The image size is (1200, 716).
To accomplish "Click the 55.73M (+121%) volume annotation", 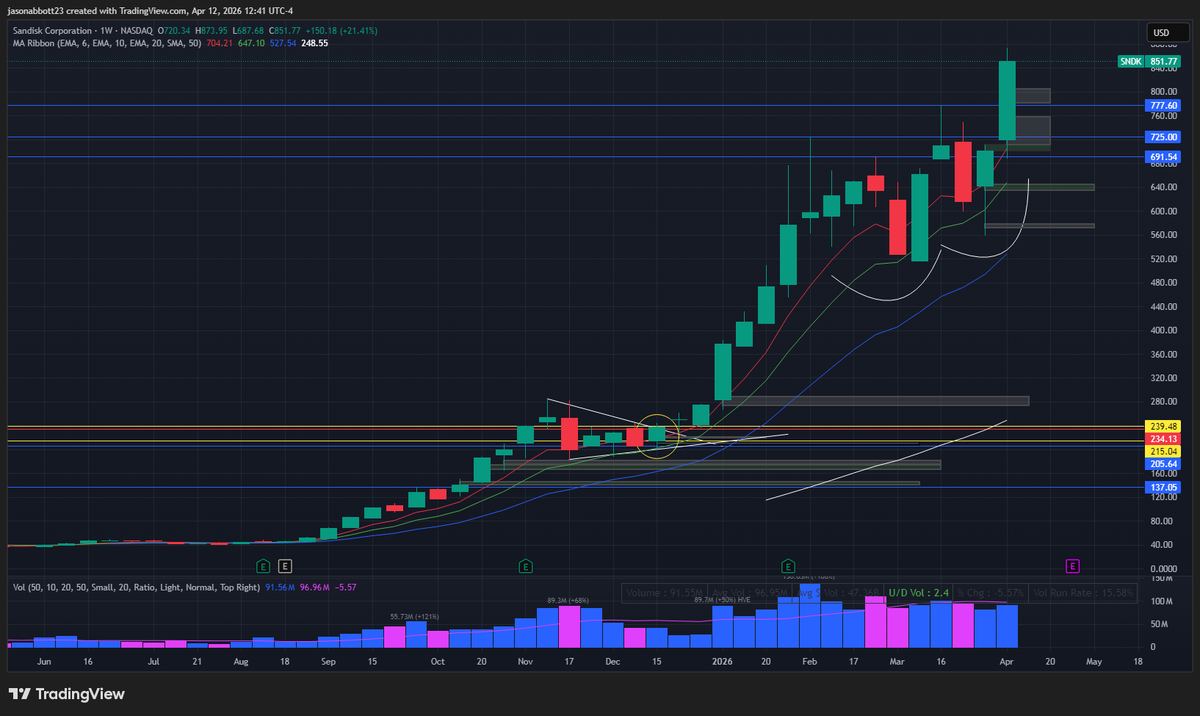I will click(415, 616).
